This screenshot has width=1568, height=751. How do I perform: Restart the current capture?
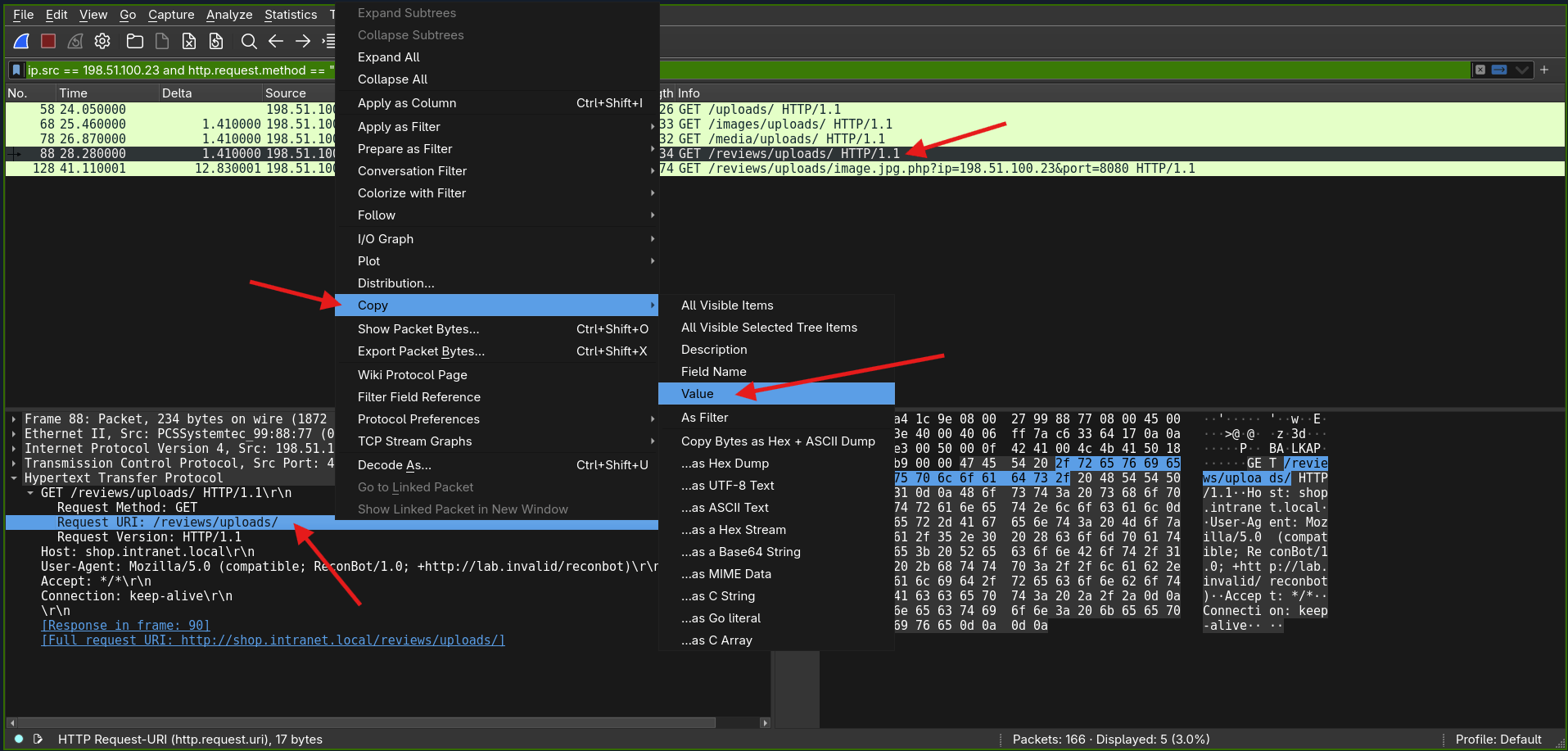pyautogui.click(x=75, y=41)
